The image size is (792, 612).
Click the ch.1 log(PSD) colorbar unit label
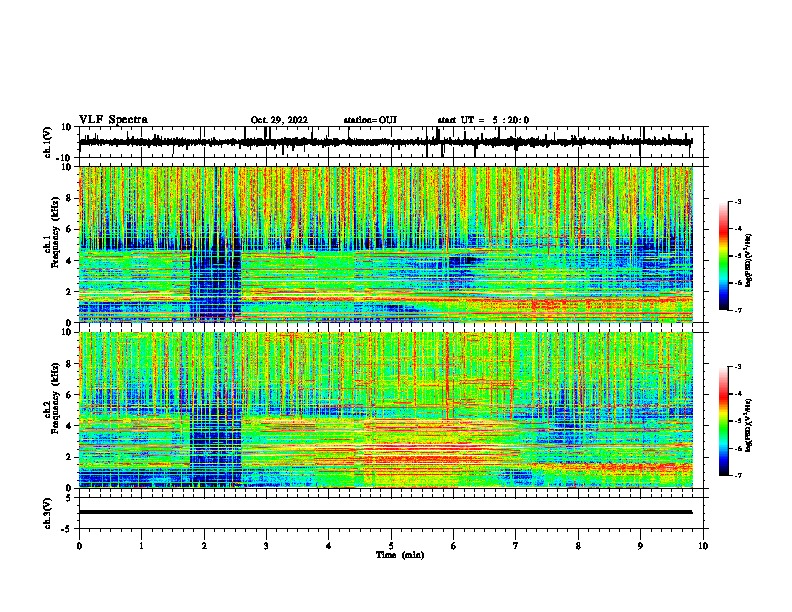click(x=749, y=260)
